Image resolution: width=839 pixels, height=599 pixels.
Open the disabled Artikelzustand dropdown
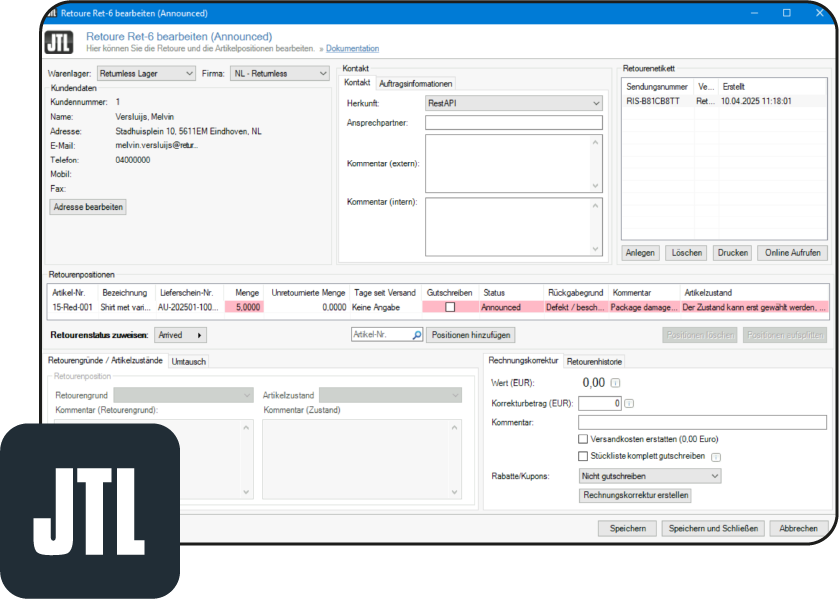[390, 396]
